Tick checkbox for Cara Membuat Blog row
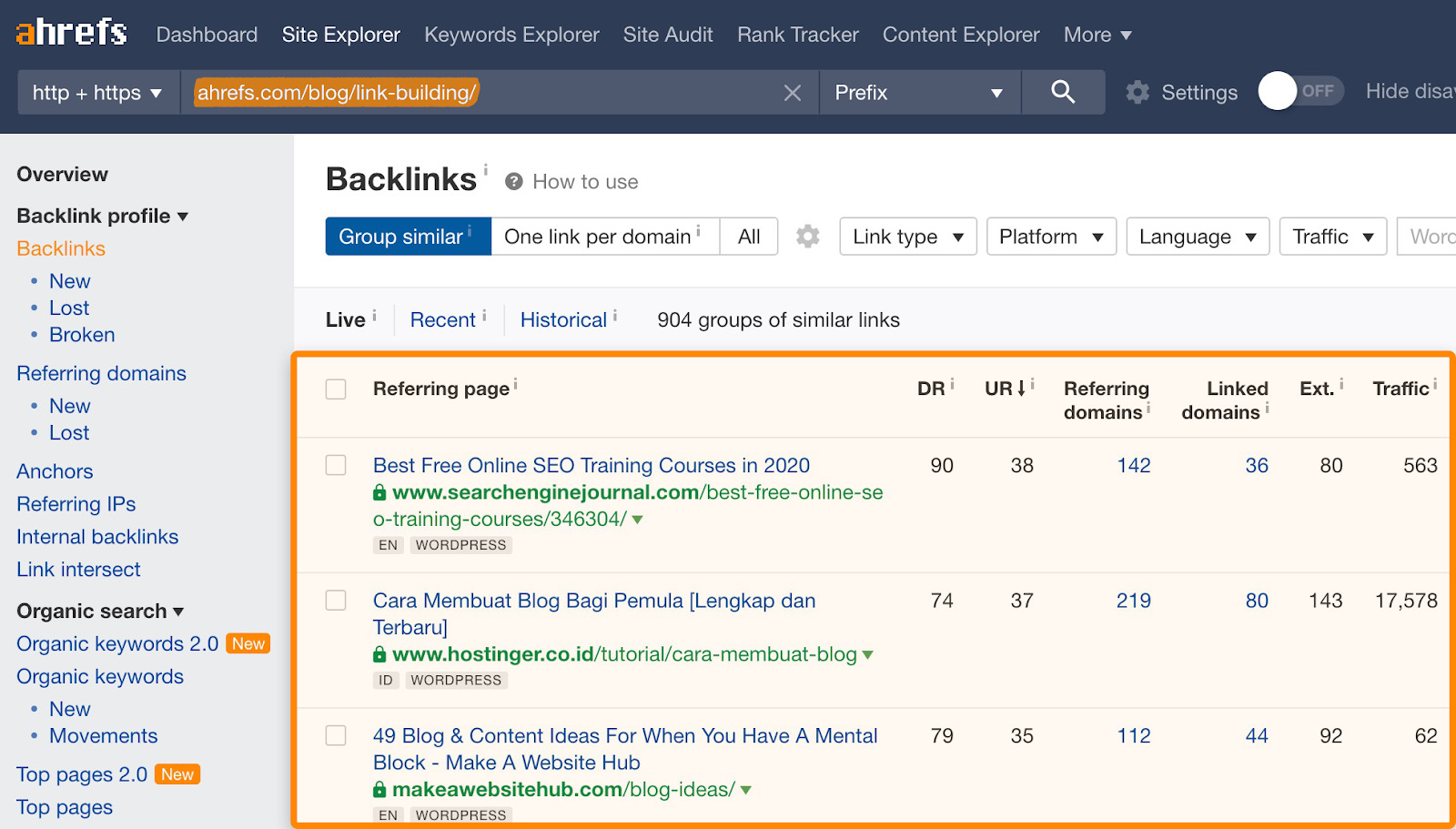 tap(336, 601)
